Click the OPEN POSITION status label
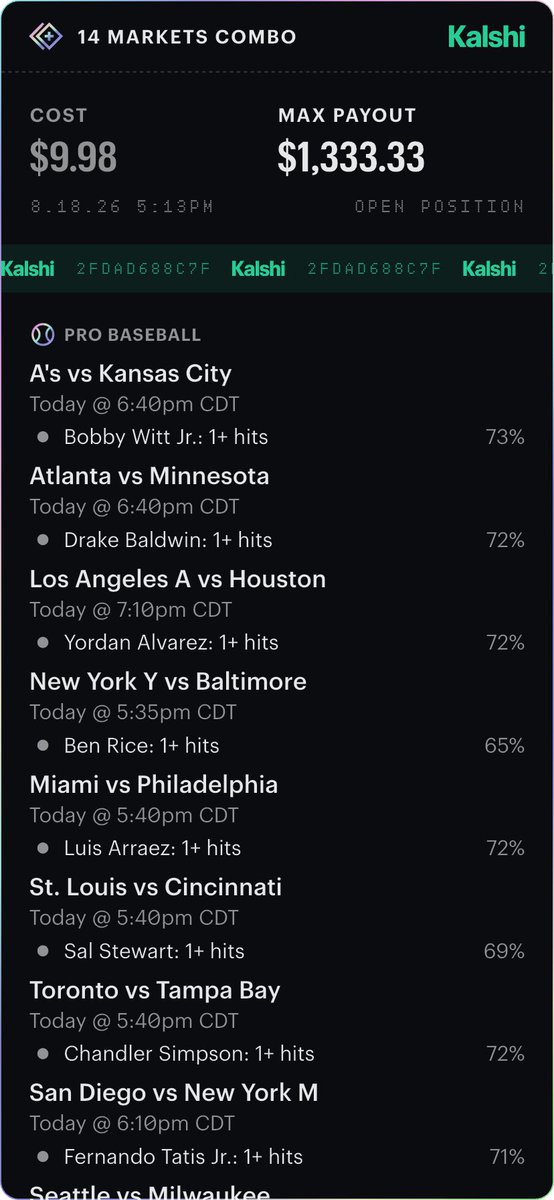Image resolution: width=554 pixels, height=1200 pixels. pos(439,207)
